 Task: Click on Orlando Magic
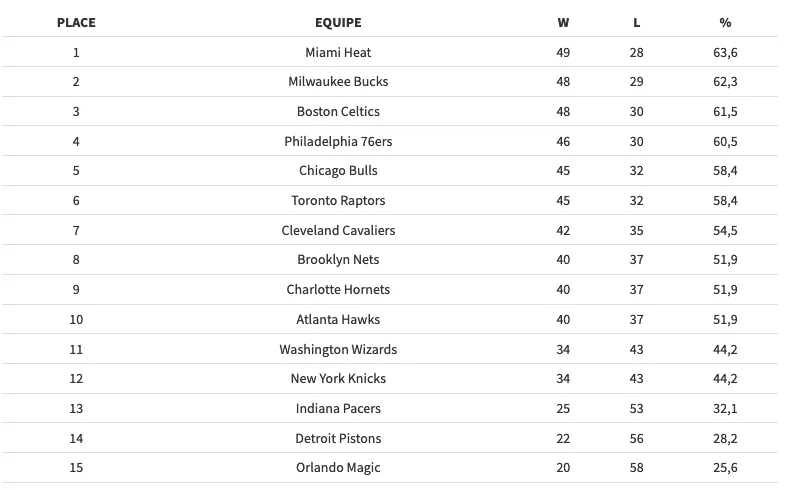[x=338, y=468]
